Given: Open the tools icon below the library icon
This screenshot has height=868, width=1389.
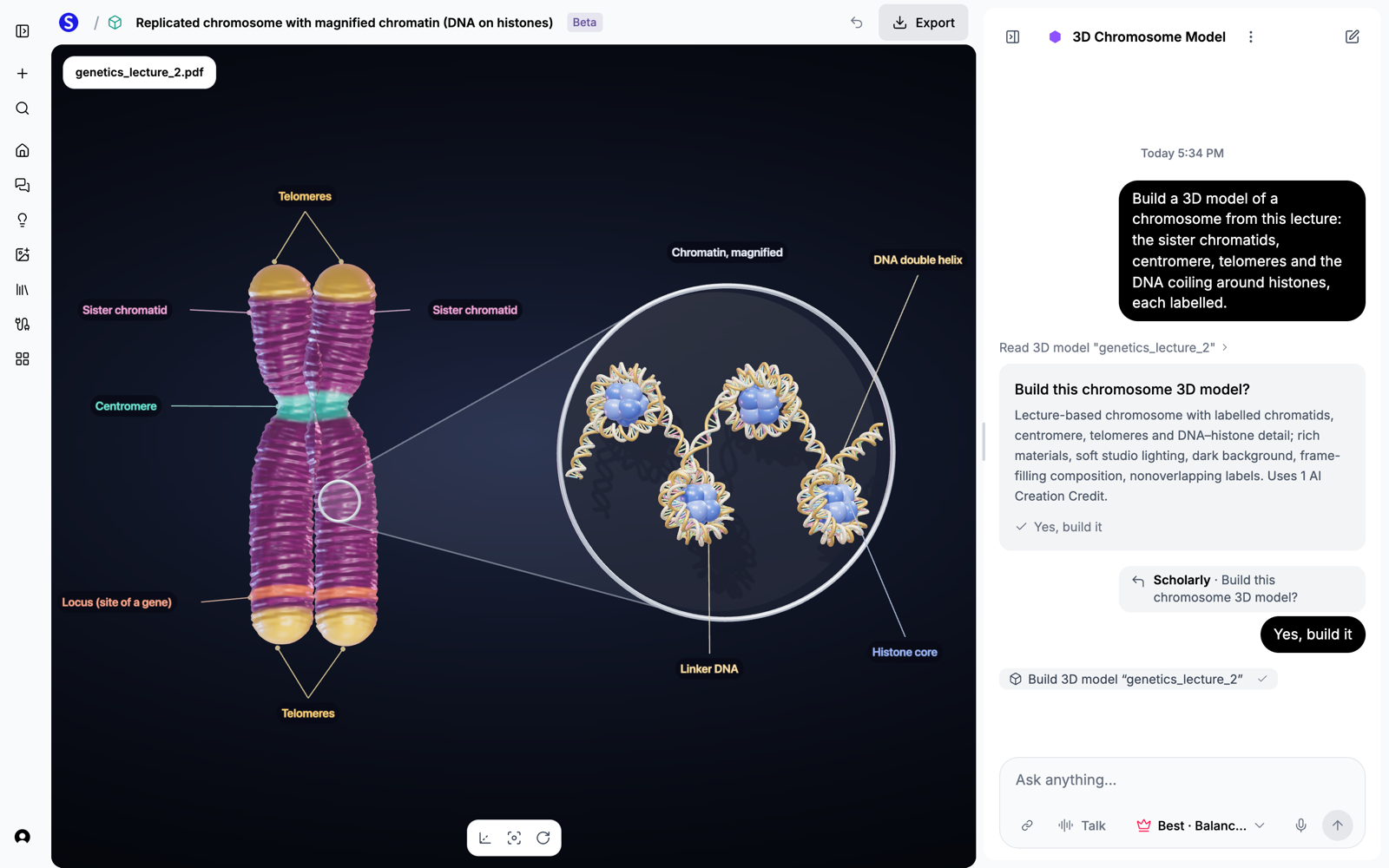Looking at the screenshot, I should click(23, 324).
